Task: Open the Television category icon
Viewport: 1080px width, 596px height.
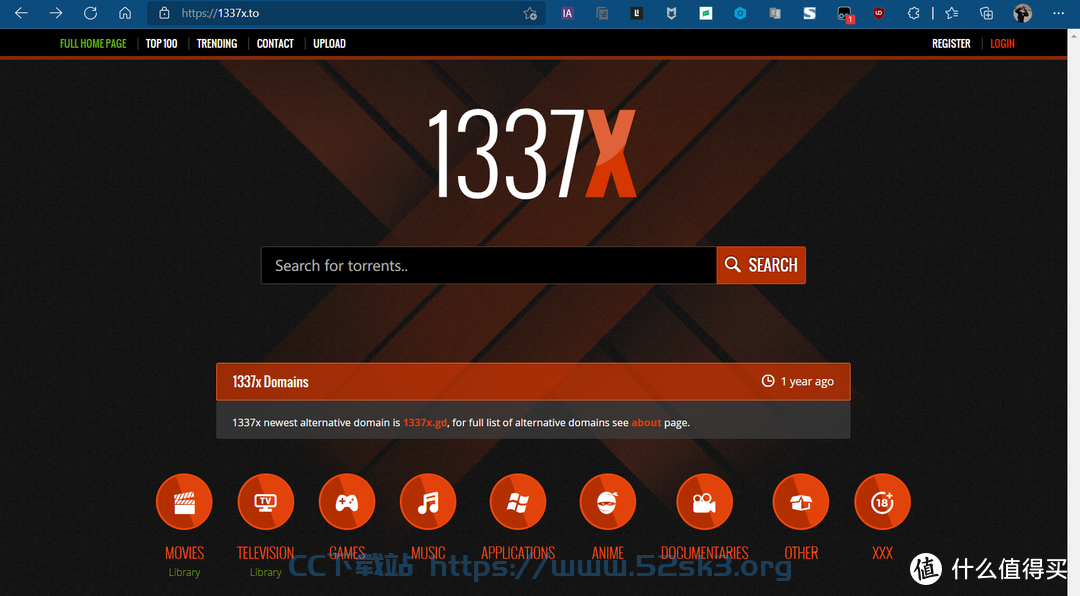Action: click(265, 502)
